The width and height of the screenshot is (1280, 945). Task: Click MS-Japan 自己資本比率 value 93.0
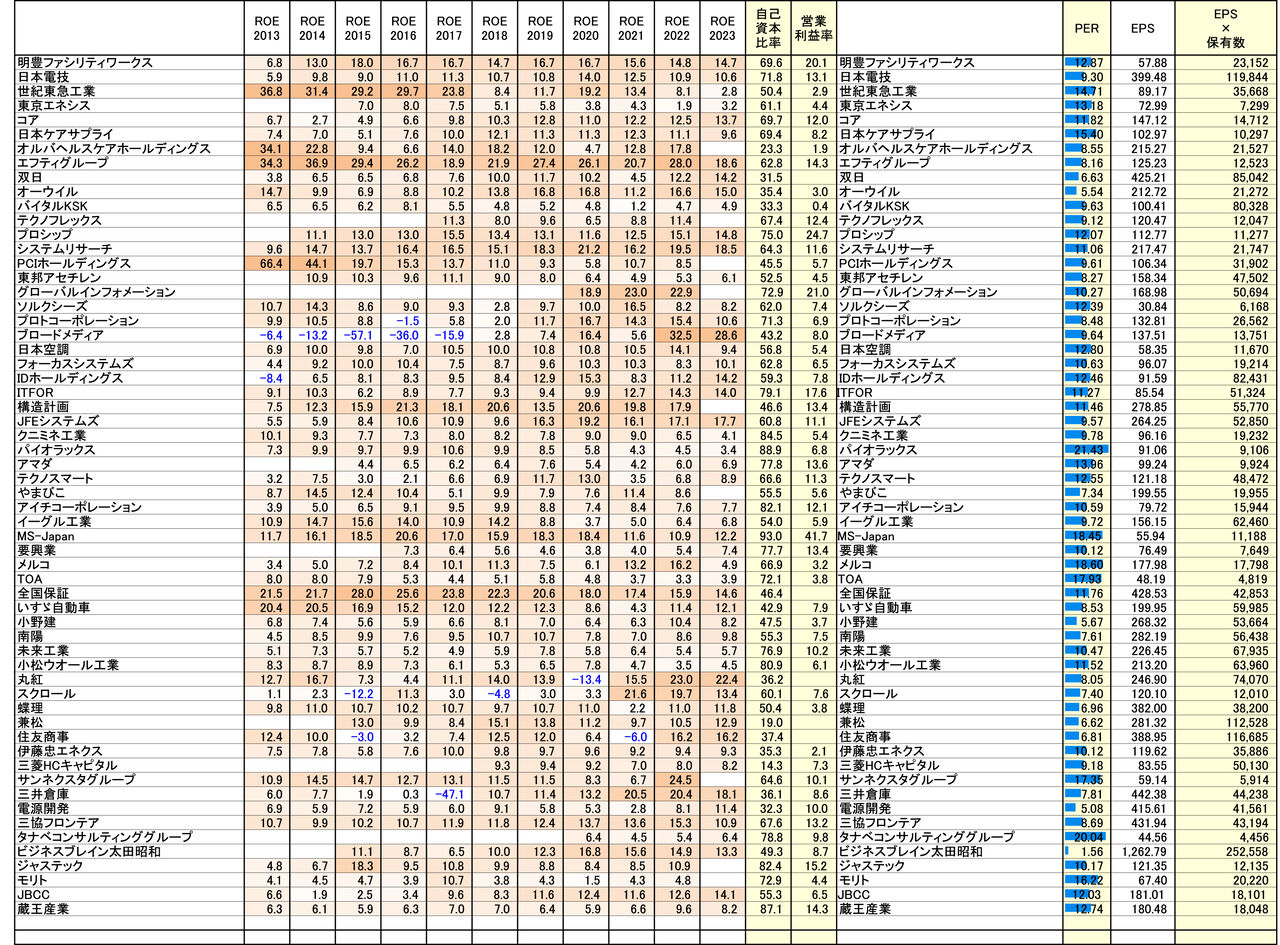pos(771,535)
